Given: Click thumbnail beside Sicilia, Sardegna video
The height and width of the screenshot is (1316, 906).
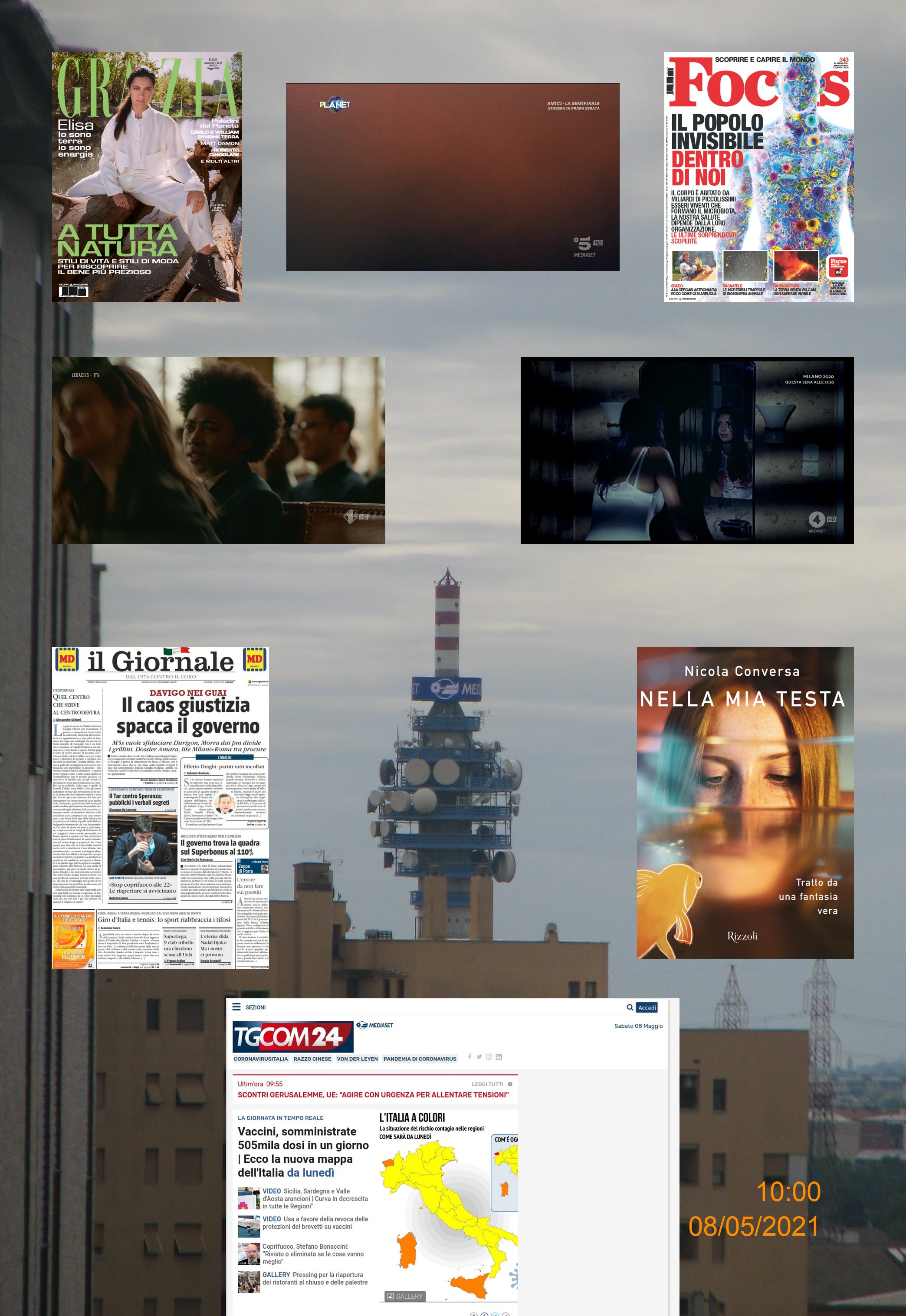Looking at the screenshot, I should (x=249, y=1198).
